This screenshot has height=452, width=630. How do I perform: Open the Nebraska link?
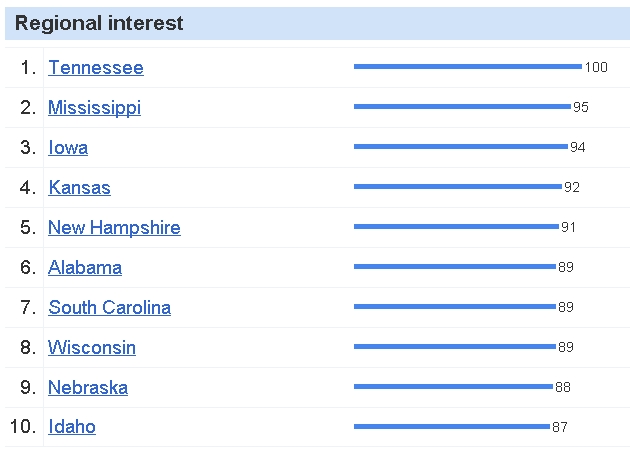pyautogui.click(x=88, y=388)
